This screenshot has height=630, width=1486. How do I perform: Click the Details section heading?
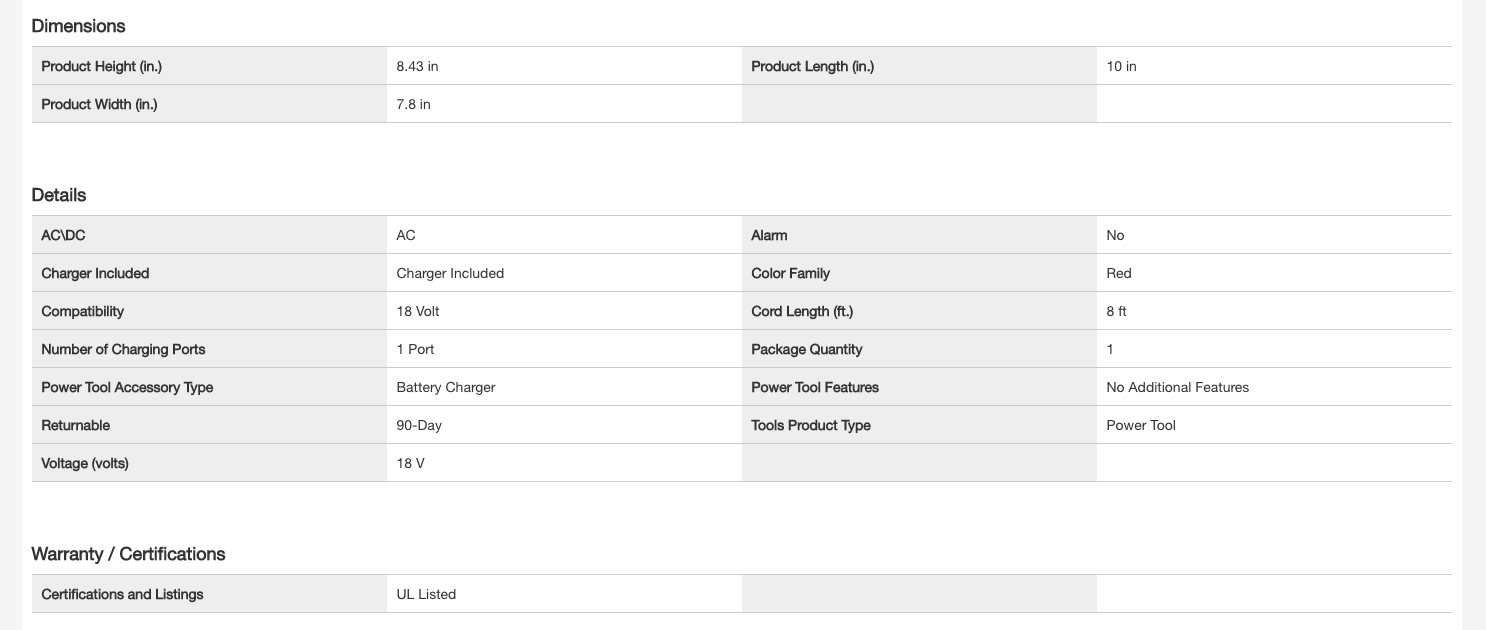click(x=59, y=195)
